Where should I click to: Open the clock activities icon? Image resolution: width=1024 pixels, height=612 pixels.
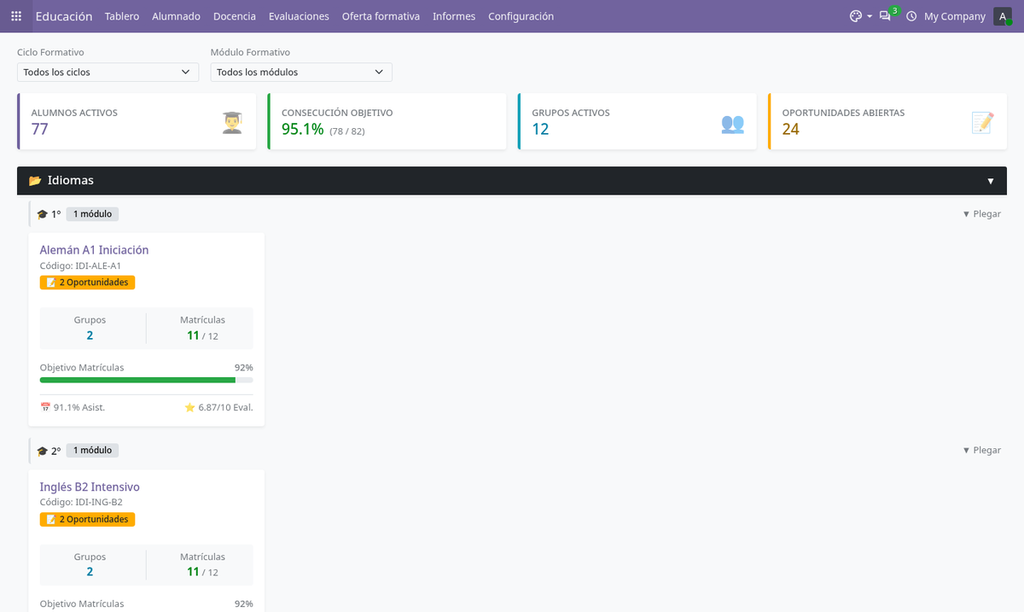tap(911, 16)
